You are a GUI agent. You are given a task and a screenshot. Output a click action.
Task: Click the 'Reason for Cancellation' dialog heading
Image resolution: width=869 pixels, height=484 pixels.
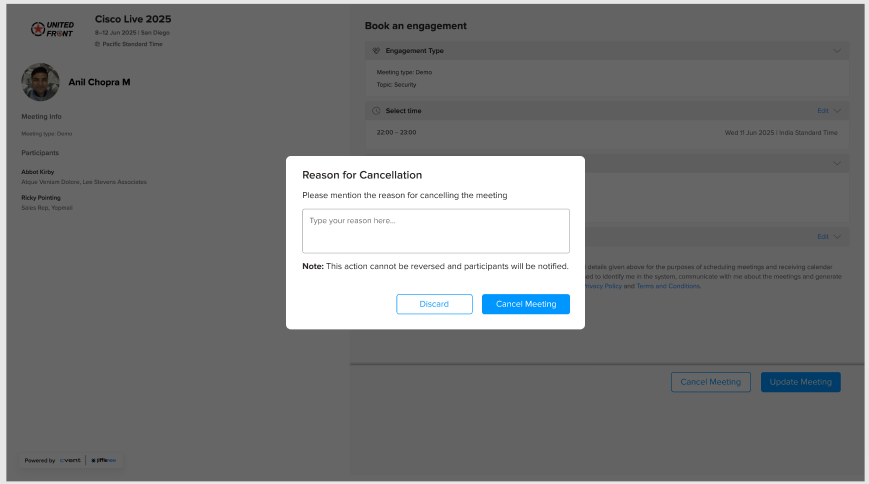[x=362, y=175]
